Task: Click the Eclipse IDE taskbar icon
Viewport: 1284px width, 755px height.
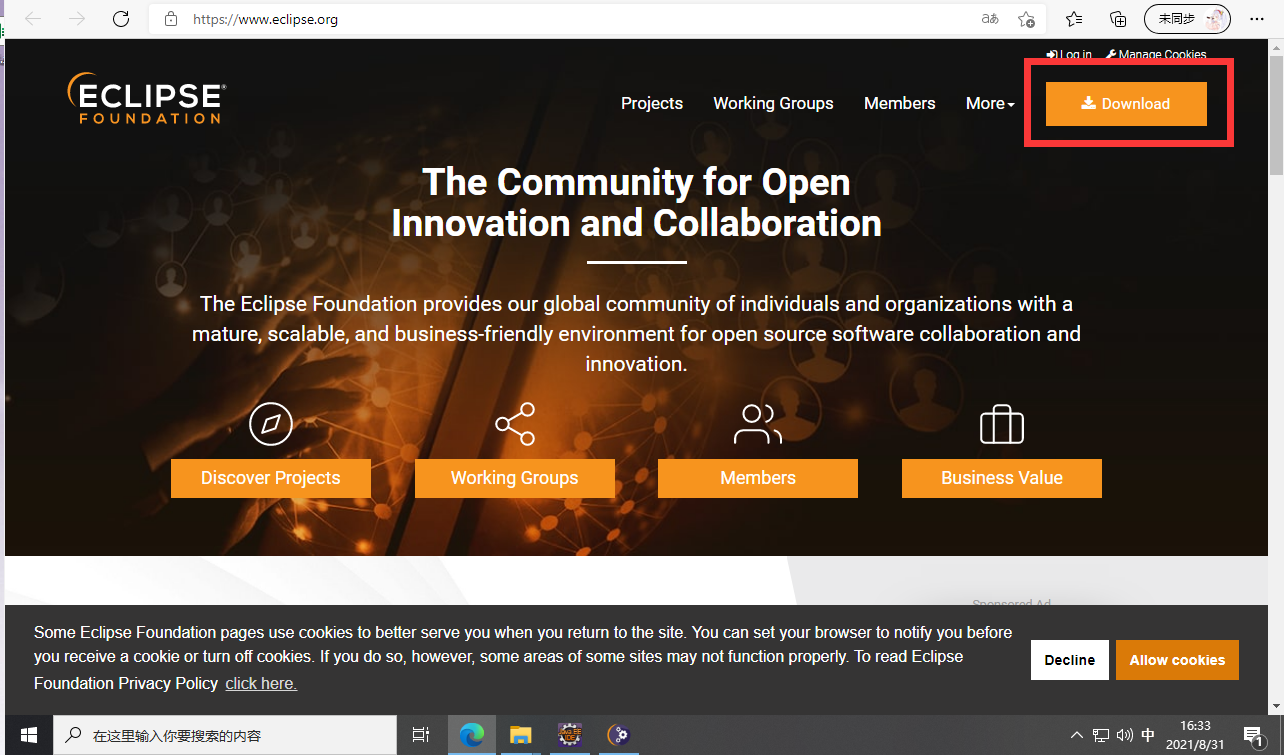Action: point(570,735)
